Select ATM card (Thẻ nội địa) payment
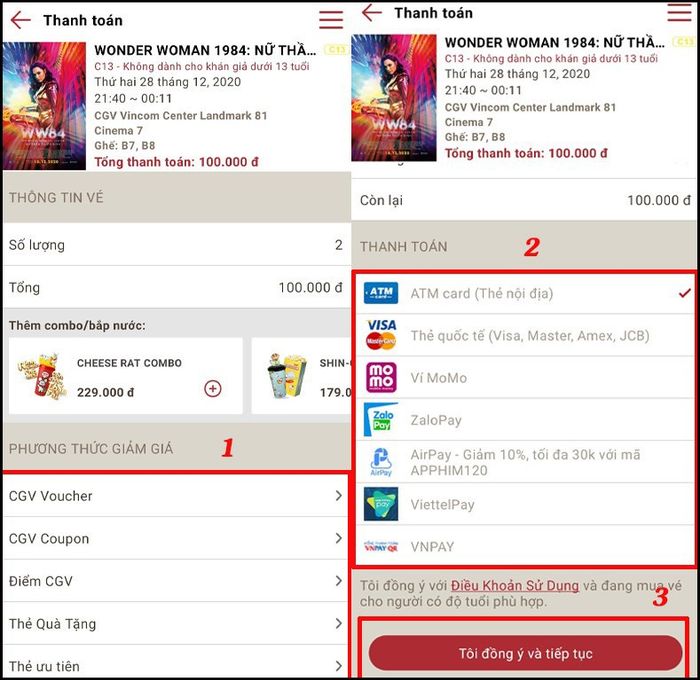Image resolution: width=700 pixels, height=680 pixels. tap(525, 293)
